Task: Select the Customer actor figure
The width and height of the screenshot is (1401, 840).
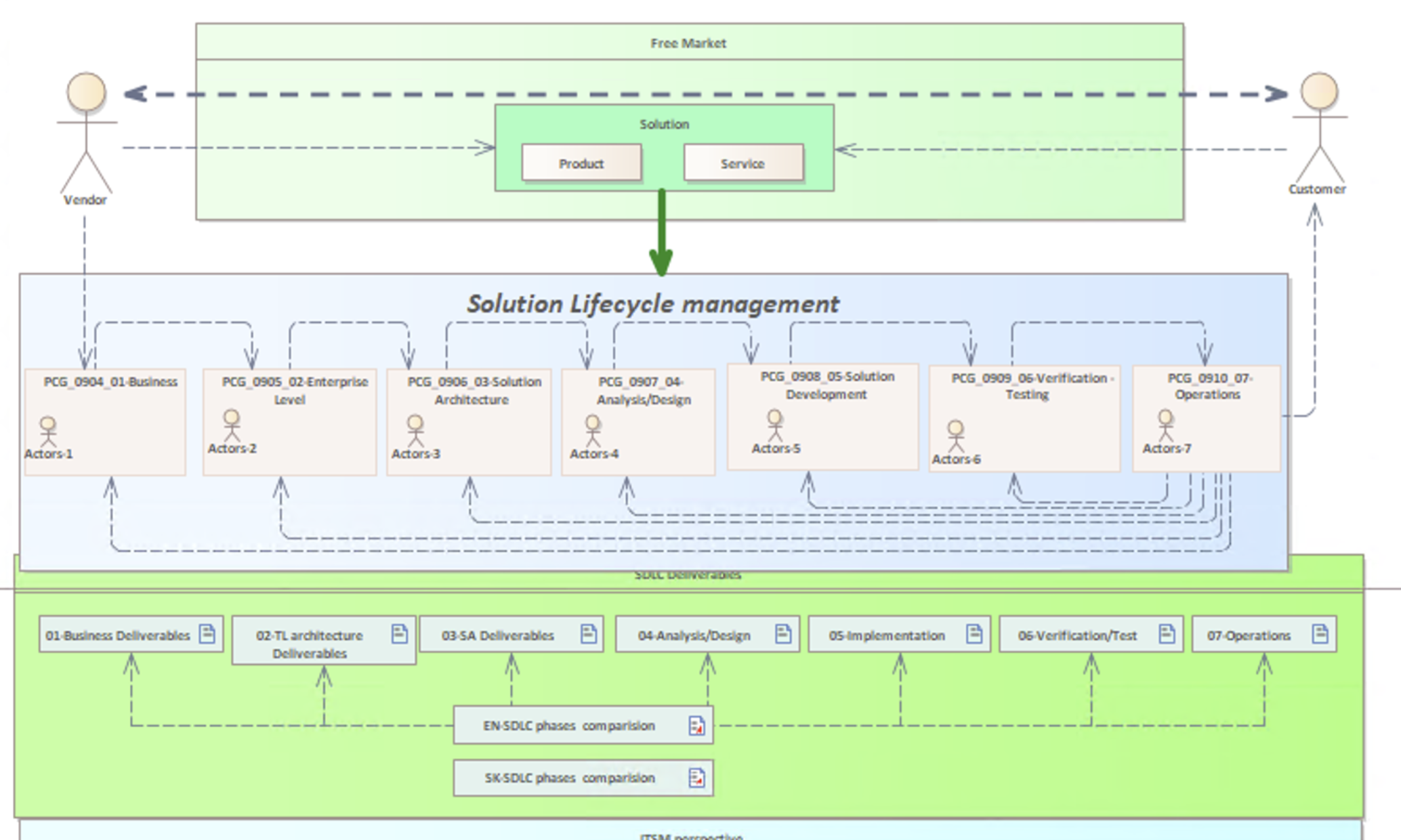Action: (x=1320, y=127)
